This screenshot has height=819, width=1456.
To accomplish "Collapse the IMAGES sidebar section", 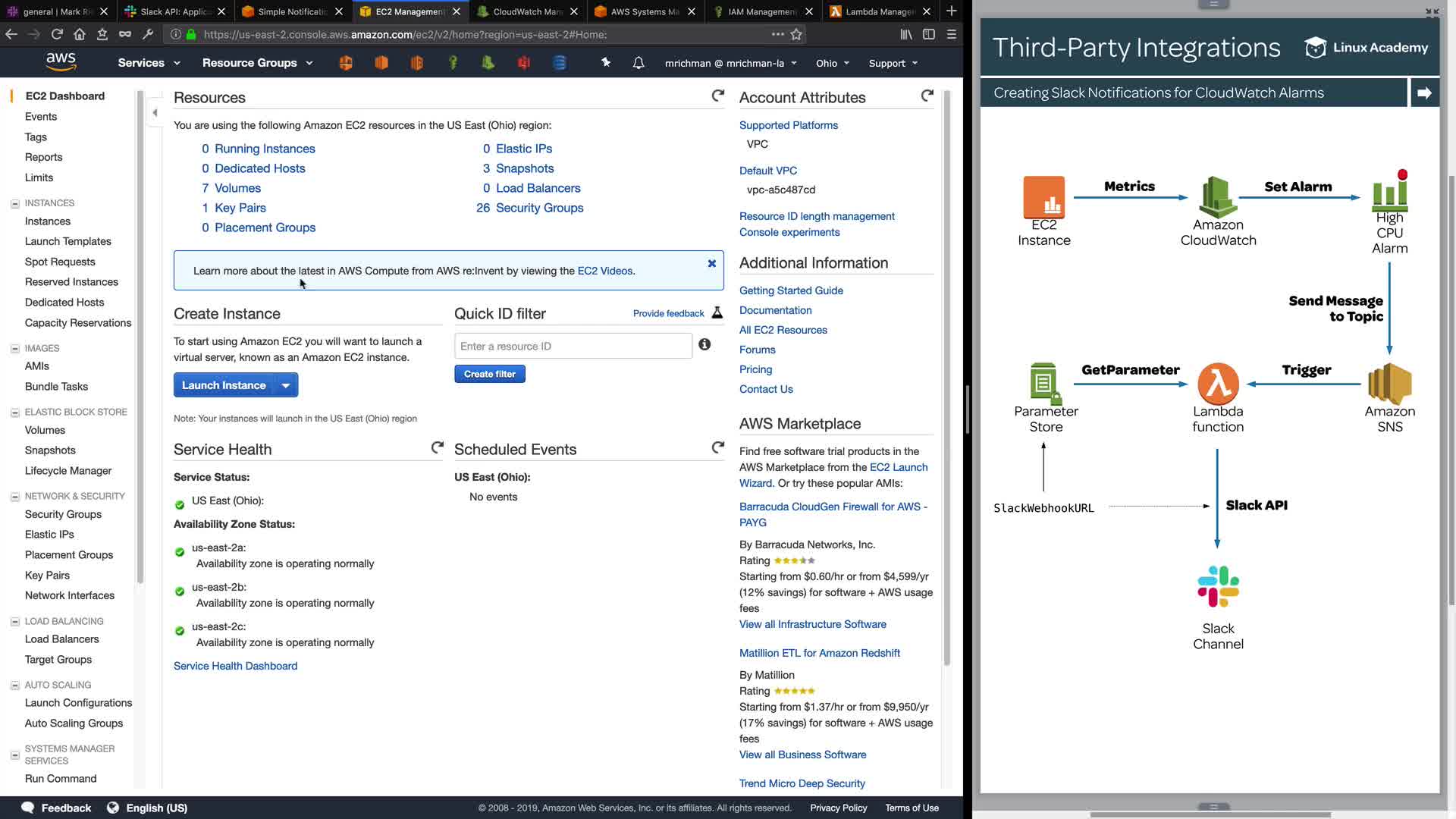I will click(14, 349).
